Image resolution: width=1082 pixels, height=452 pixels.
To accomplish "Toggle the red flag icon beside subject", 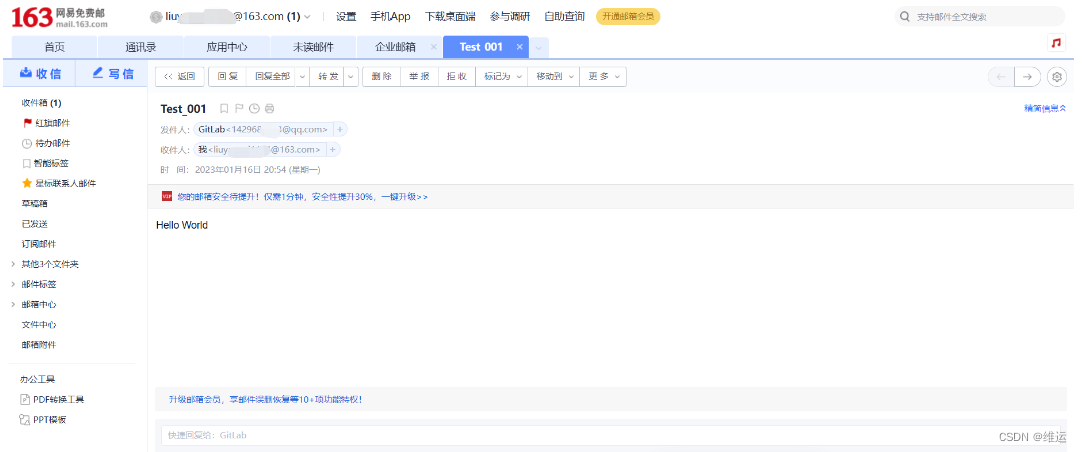I will coord(239,108).
